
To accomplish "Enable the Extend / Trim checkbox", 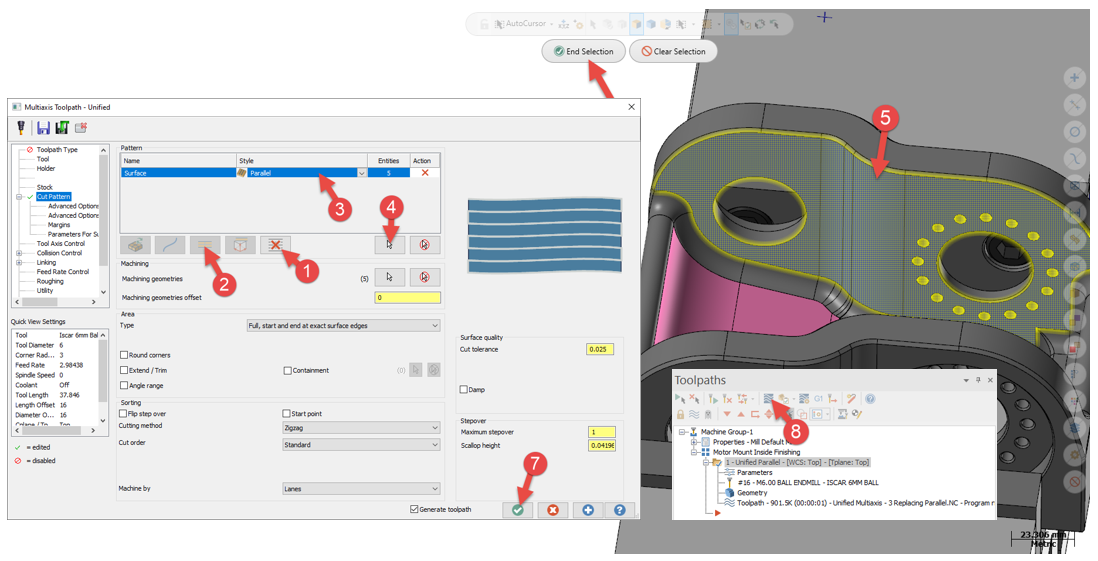I will [124, 370].
